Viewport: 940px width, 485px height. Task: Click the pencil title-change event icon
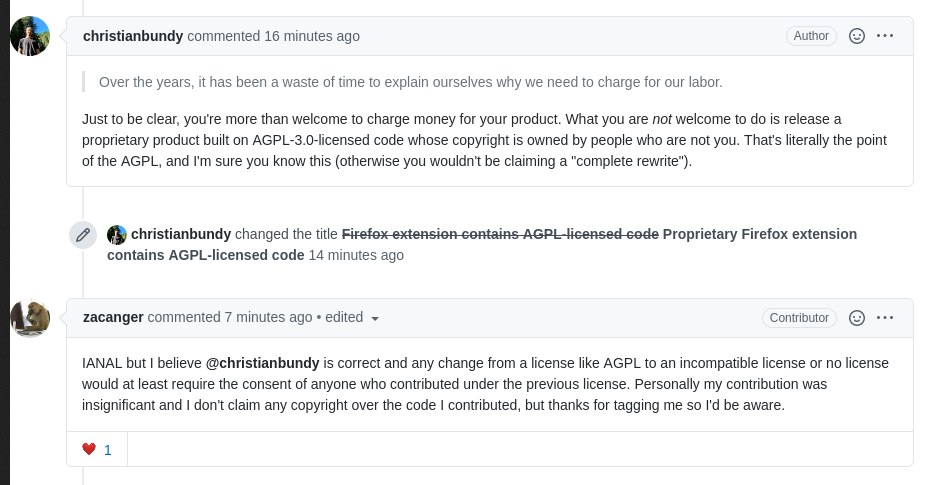click(x=83, y=234)
